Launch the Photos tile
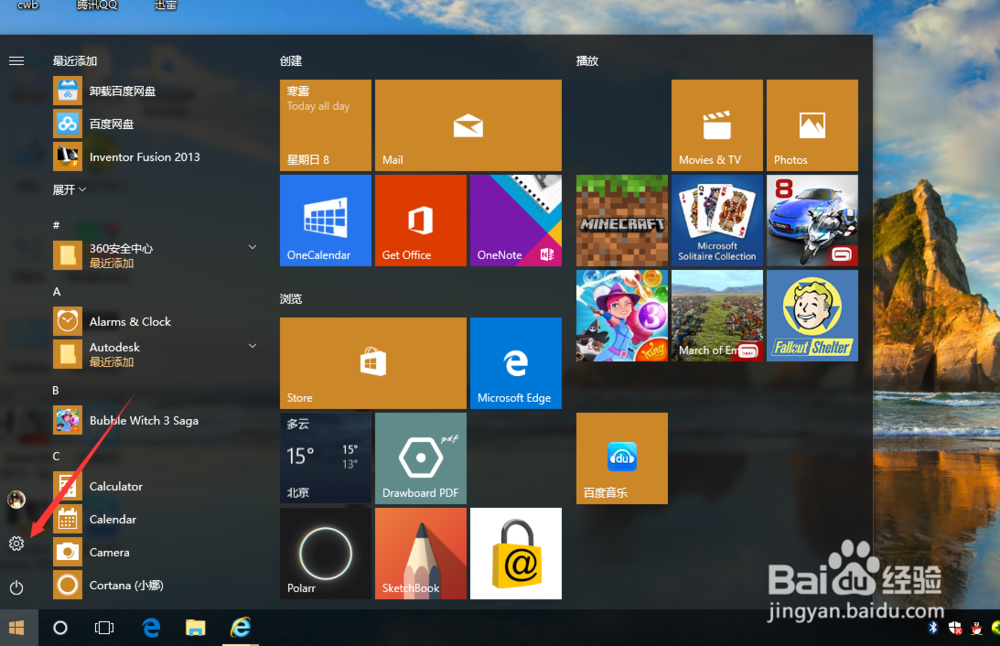 (812, 125)
